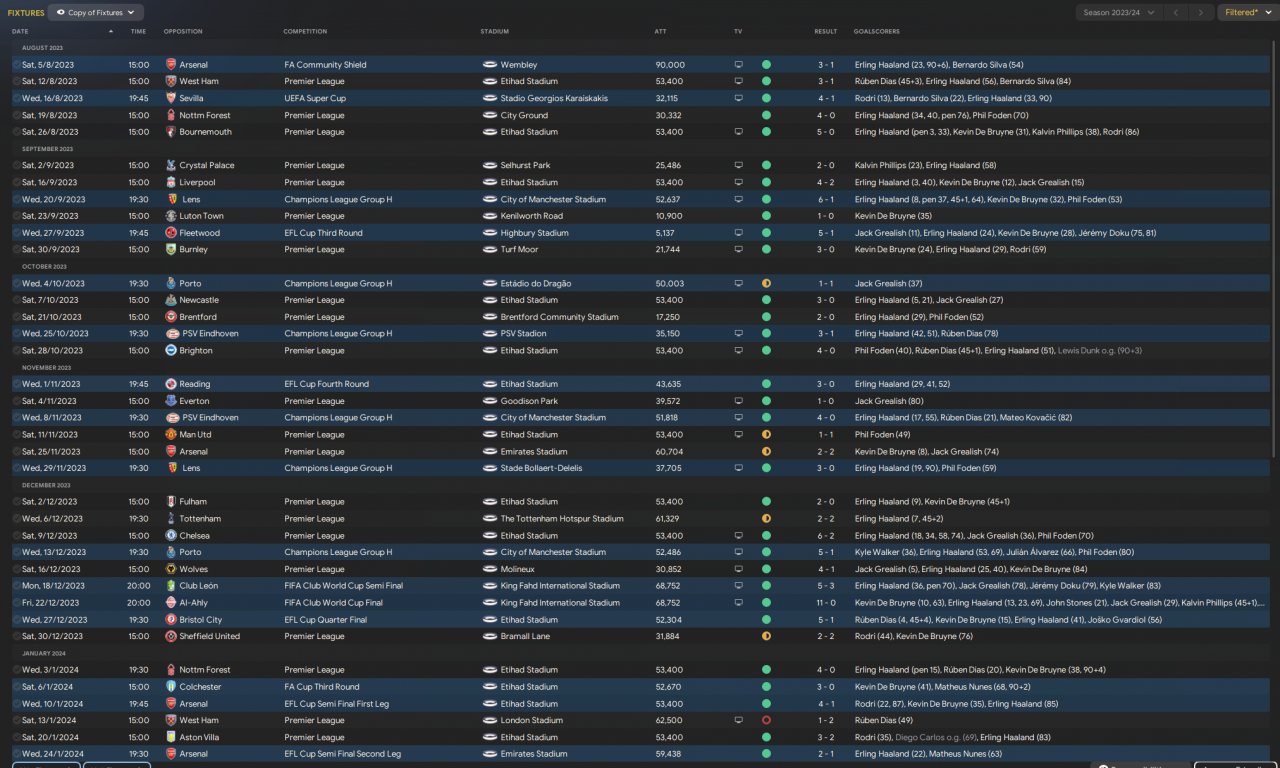Click the Man Utd club badge

tap(171, 434)
